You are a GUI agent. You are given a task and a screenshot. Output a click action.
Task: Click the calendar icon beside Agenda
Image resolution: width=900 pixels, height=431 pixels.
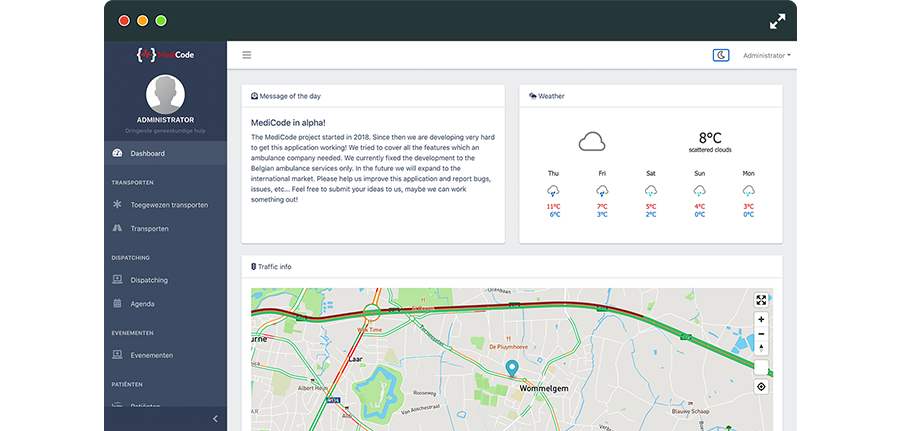click(117, 303)
